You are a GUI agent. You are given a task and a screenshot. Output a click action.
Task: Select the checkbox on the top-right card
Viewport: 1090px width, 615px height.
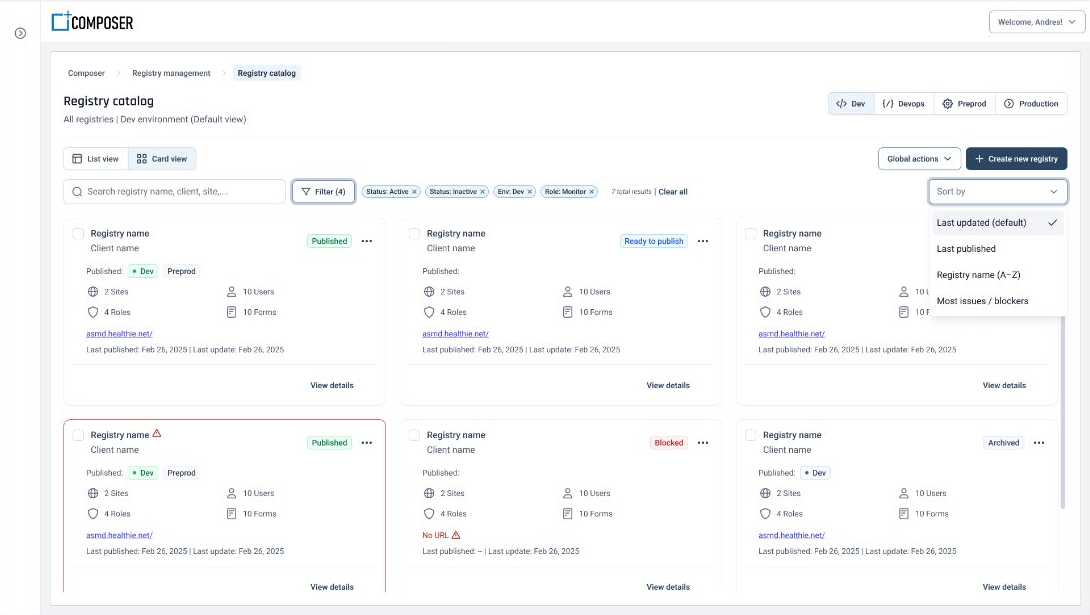click(x=751, y=234)
